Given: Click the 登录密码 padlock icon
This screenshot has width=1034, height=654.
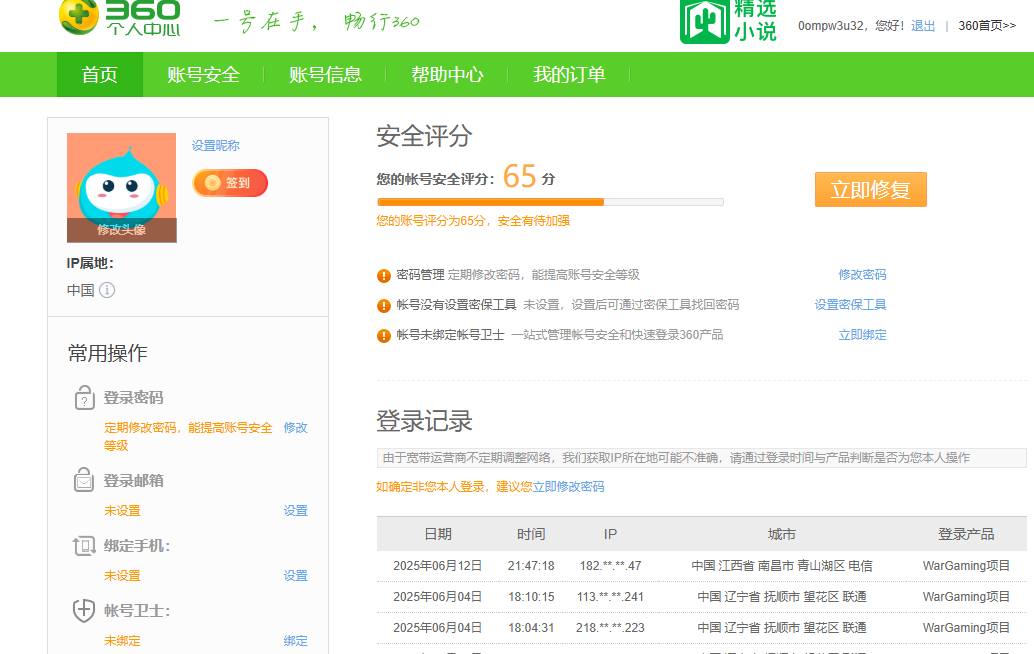Looking at the screenshot, I should click(84, 397).
